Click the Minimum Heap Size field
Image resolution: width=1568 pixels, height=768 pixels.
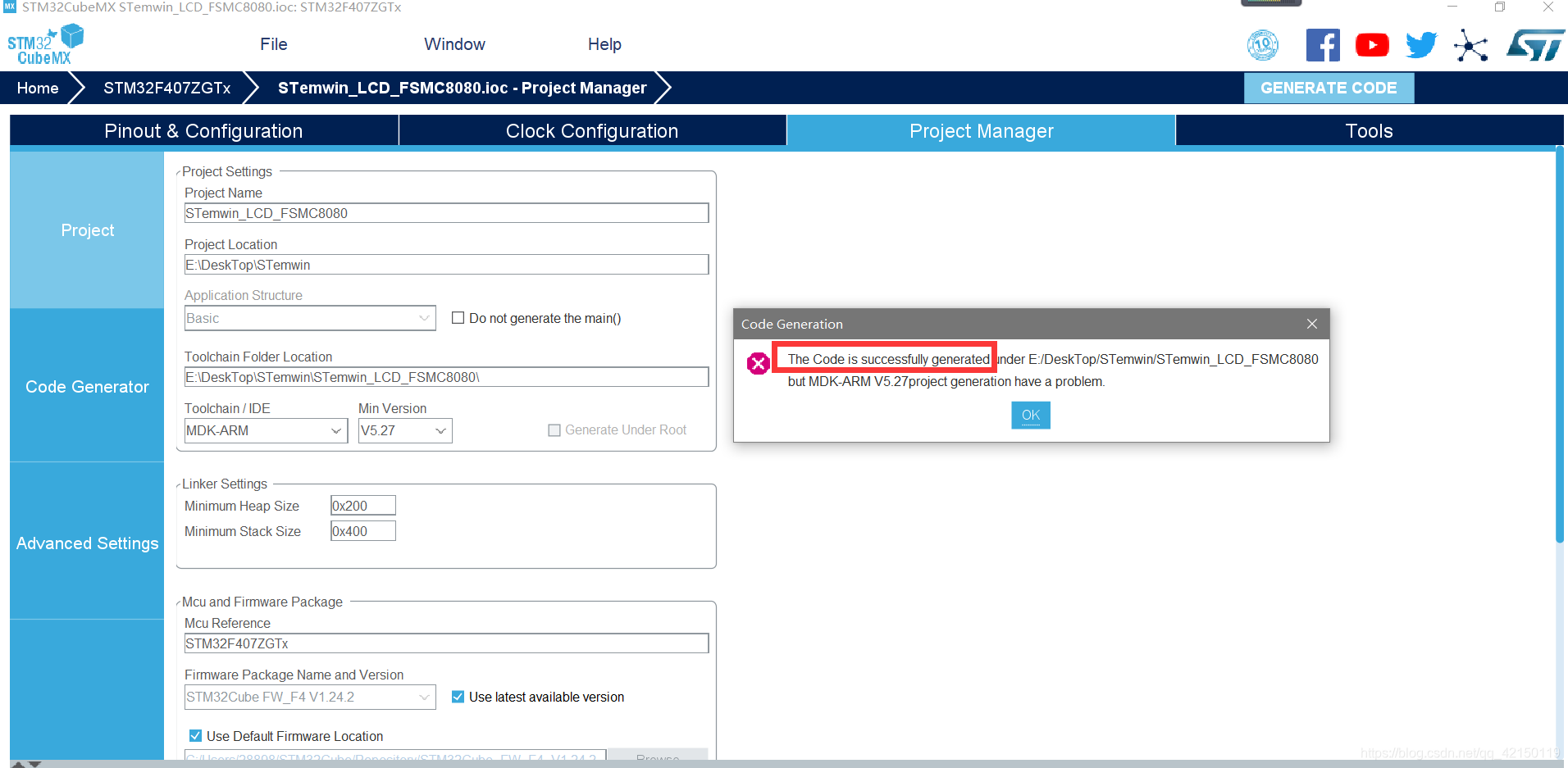(362, 506)
